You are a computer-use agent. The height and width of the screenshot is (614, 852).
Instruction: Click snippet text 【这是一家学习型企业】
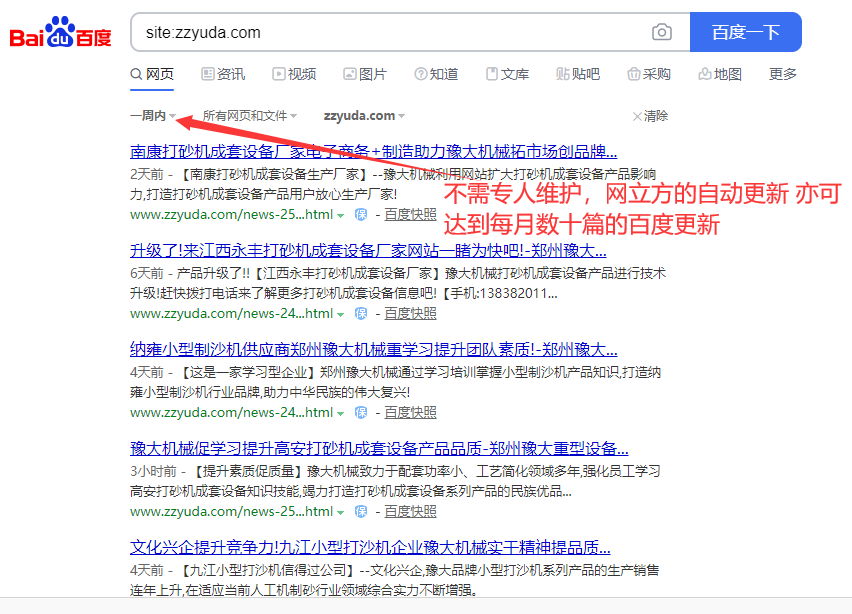coord(248,372)
